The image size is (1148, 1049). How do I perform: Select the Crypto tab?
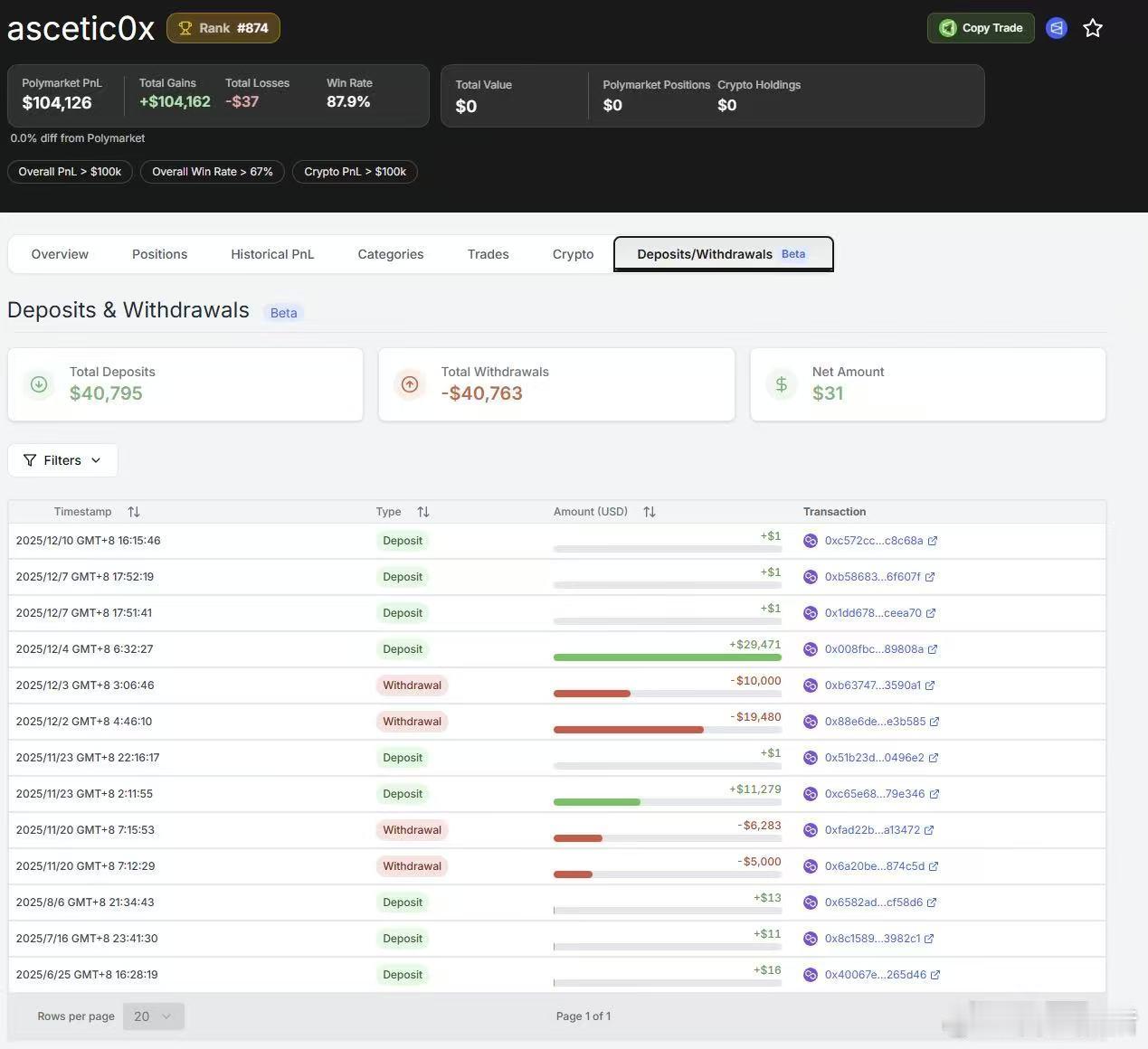tap(573, 254)
